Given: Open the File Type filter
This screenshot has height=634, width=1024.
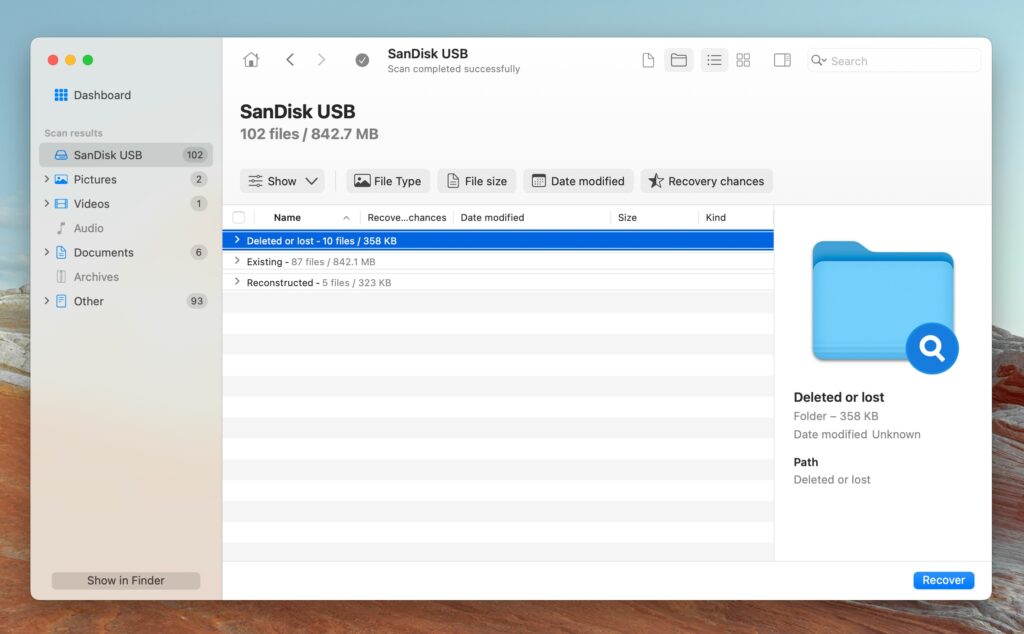Looking at the screenshot, I should [387, 181].
